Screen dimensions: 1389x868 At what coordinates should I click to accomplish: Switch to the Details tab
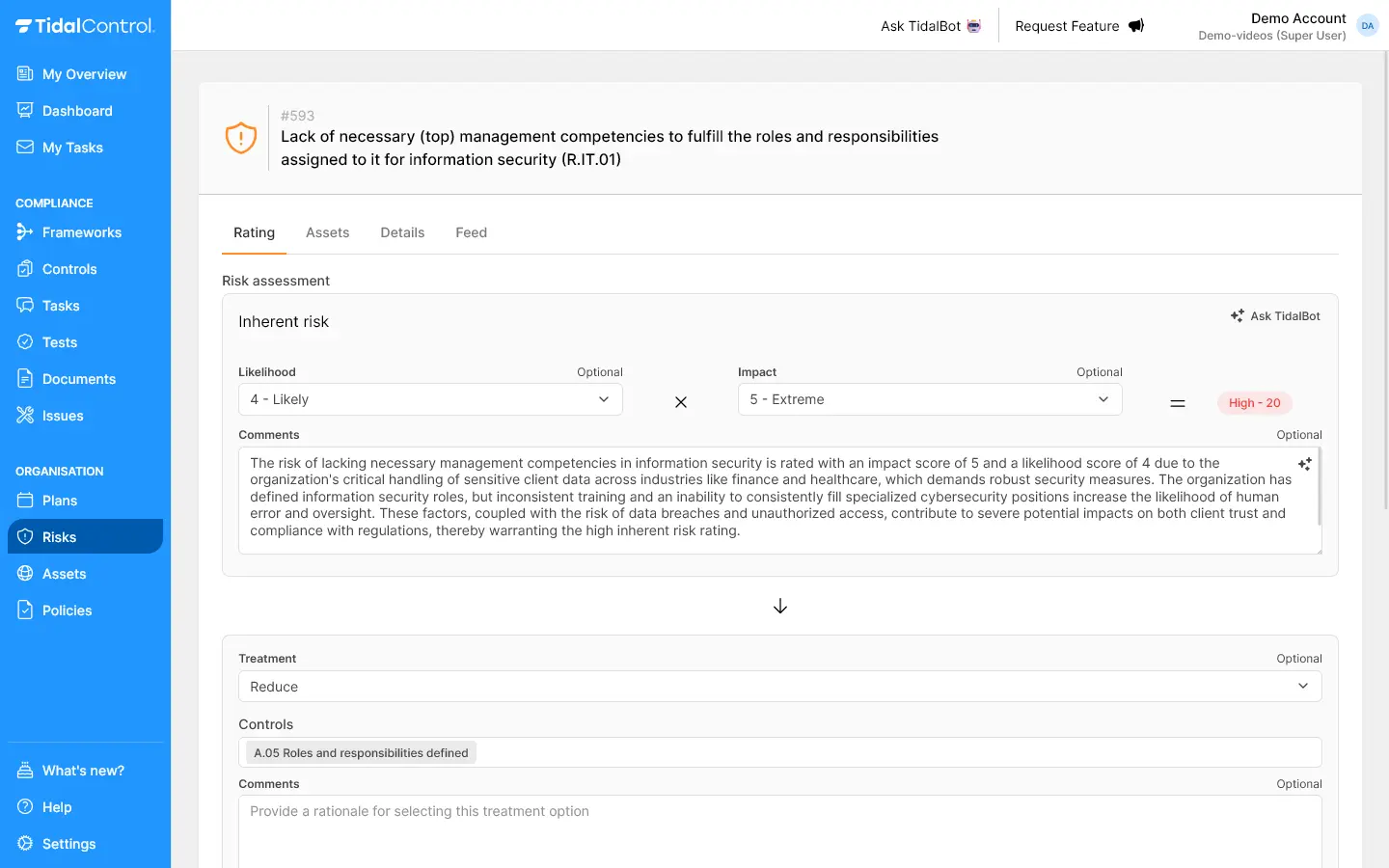point(402,232)
